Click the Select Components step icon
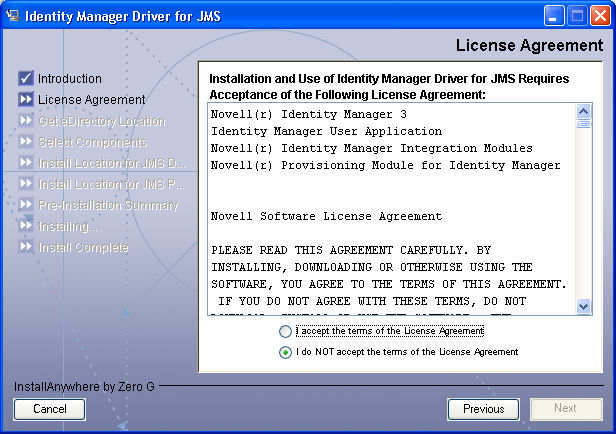 (26, 141)
